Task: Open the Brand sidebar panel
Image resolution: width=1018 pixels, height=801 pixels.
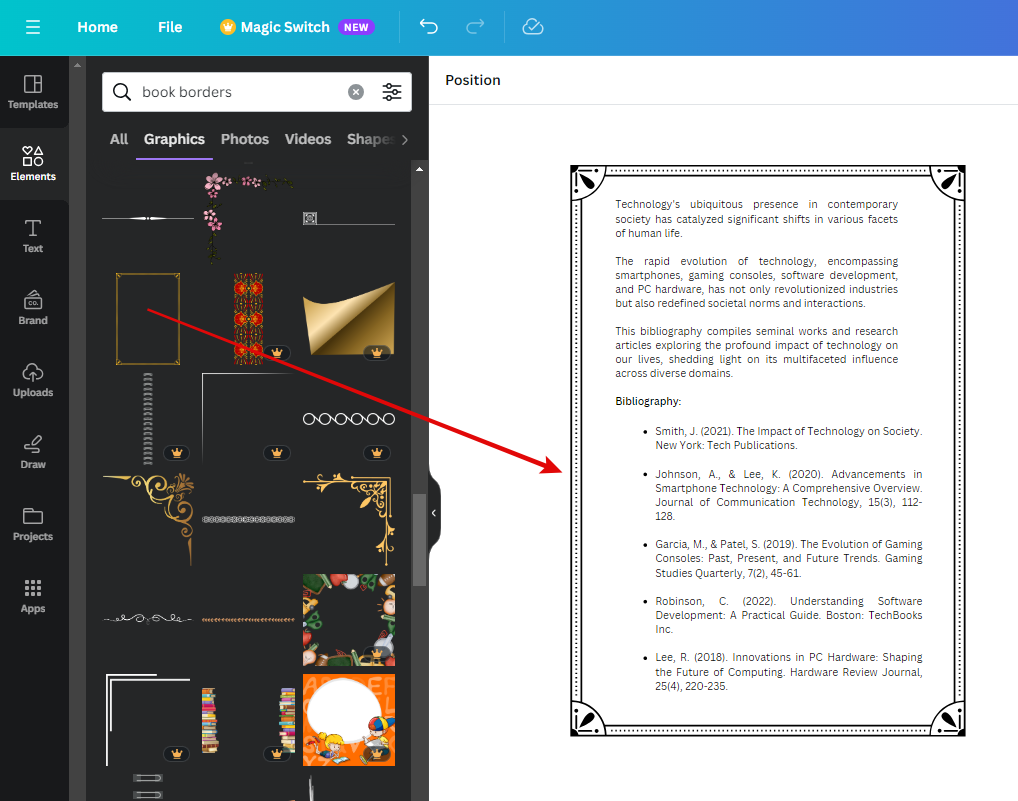Action: pos(33,308)
